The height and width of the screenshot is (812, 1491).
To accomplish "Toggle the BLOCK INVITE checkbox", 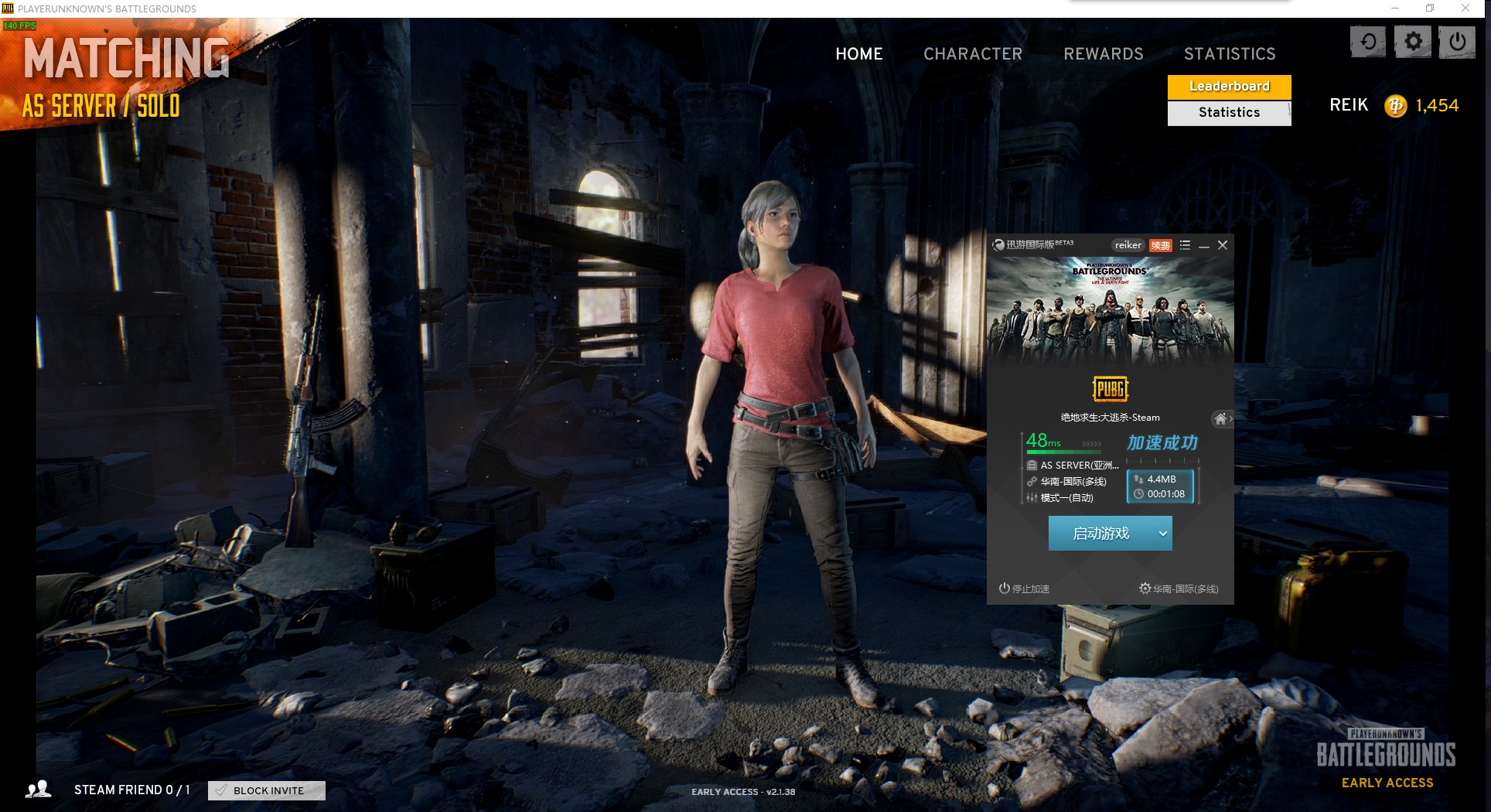I will point(222,790).
